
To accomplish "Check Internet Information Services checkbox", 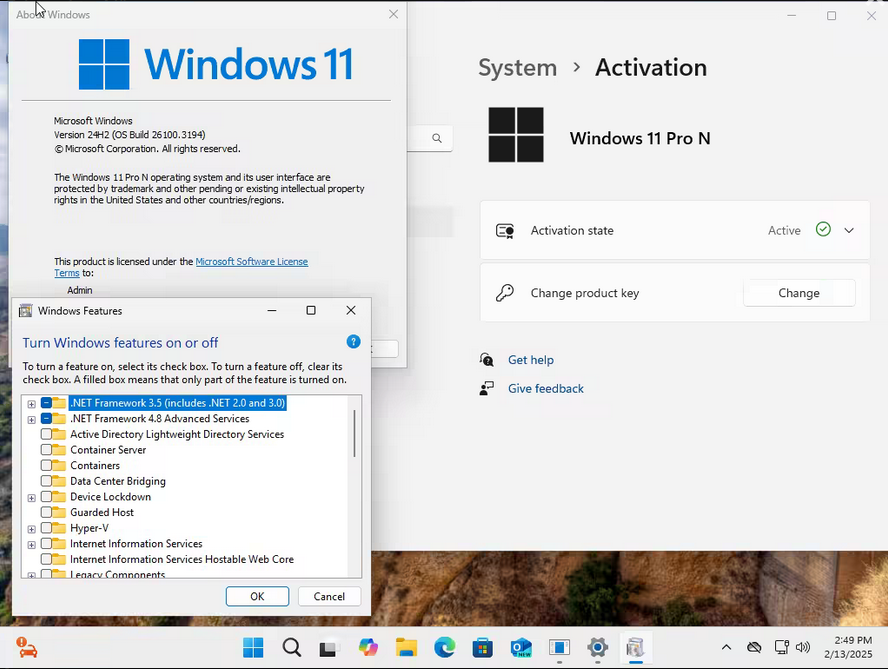I will 46,543.
